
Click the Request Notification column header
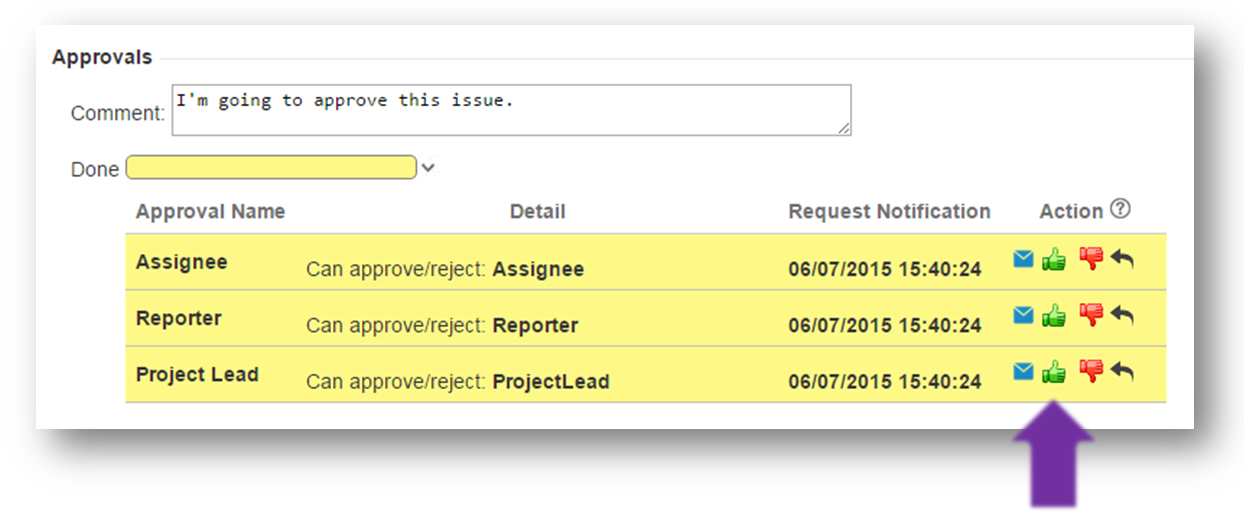[x=889, y=212]
